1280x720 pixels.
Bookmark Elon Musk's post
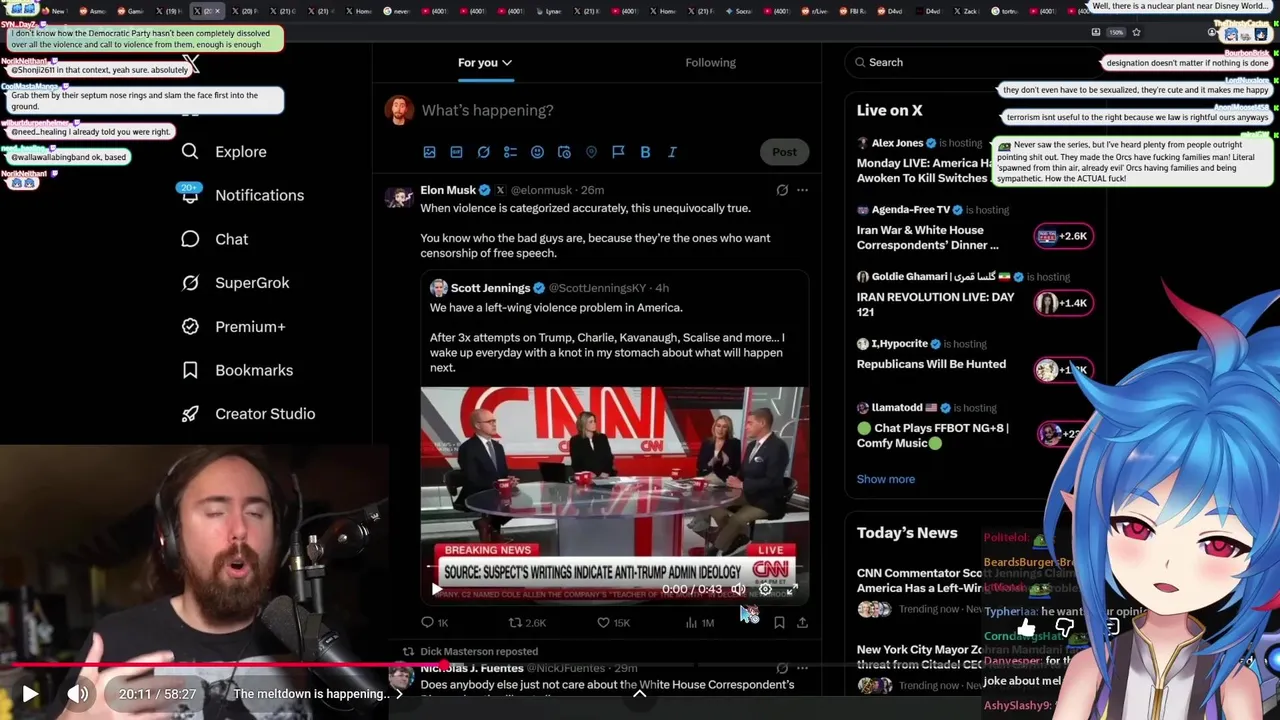point(779,622)
